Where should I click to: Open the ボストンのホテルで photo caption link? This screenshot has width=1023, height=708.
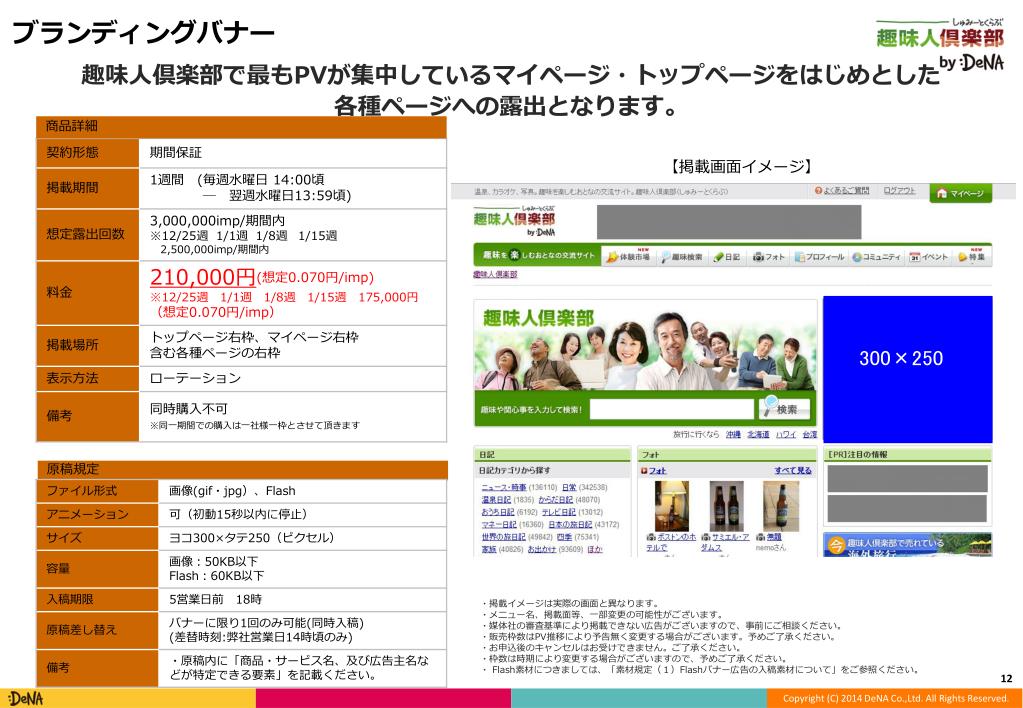tap(671, 542)
